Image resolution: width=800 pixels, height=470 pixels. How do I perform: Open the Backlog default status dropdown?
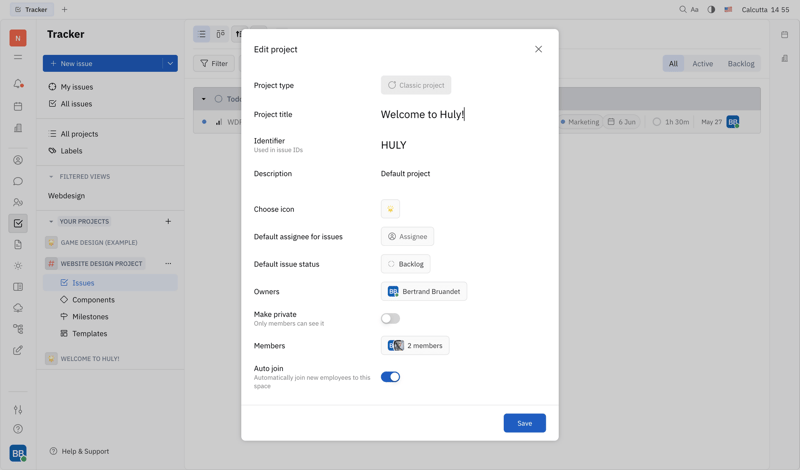406,264
